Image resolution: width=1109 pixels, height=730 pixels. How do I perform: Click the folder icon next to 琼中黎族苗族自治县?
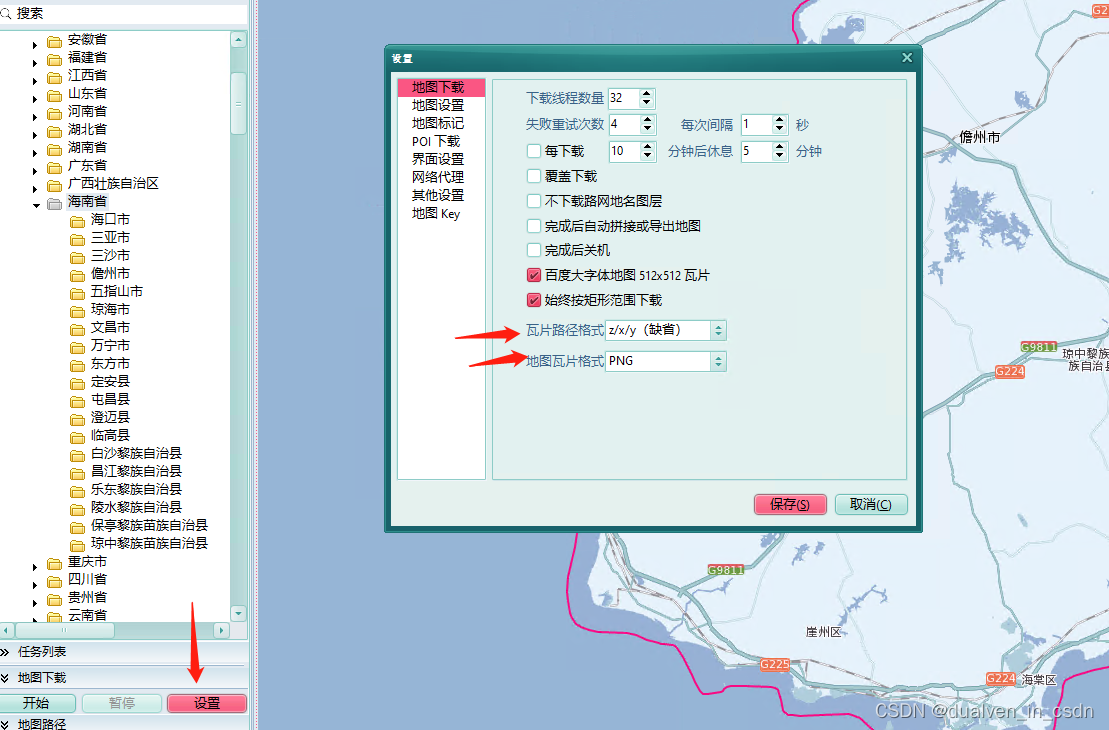[78, 544]
